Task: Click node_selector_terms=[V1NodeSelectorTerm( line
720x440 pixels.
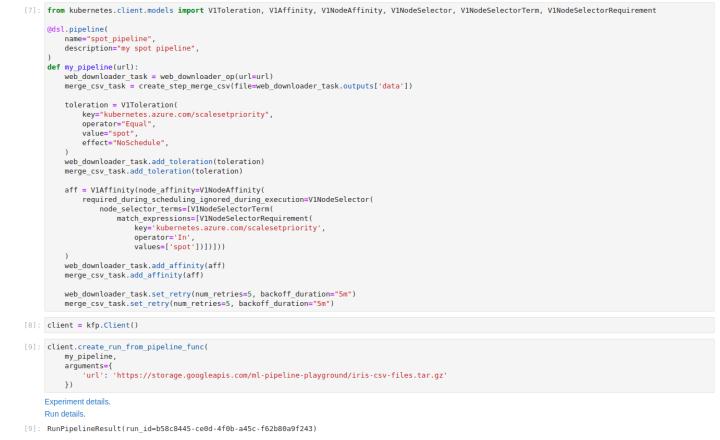Action: pos(186,209)
